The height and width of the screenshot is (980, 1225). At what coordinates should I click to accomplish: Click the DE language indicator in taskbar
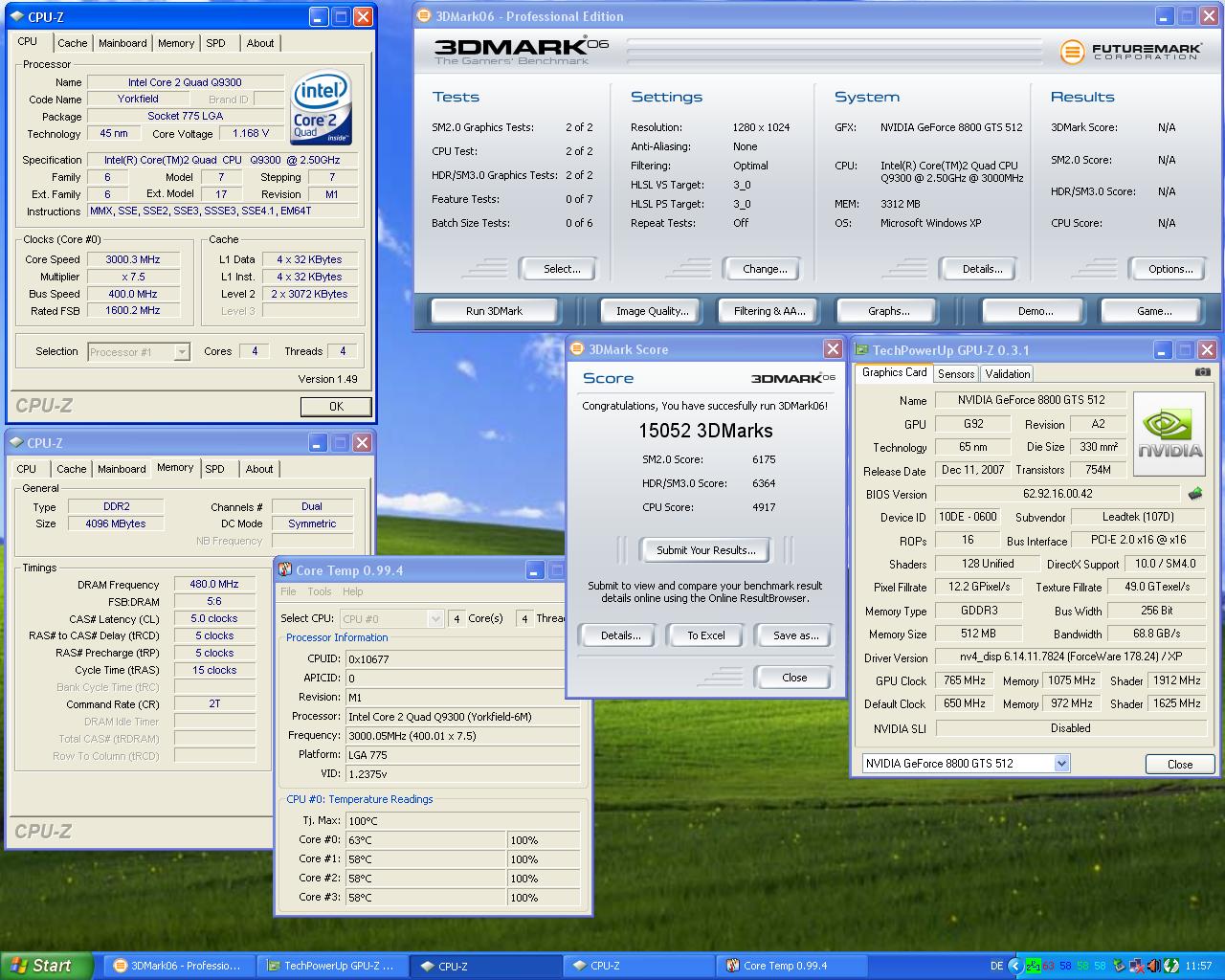click(996, 966)
